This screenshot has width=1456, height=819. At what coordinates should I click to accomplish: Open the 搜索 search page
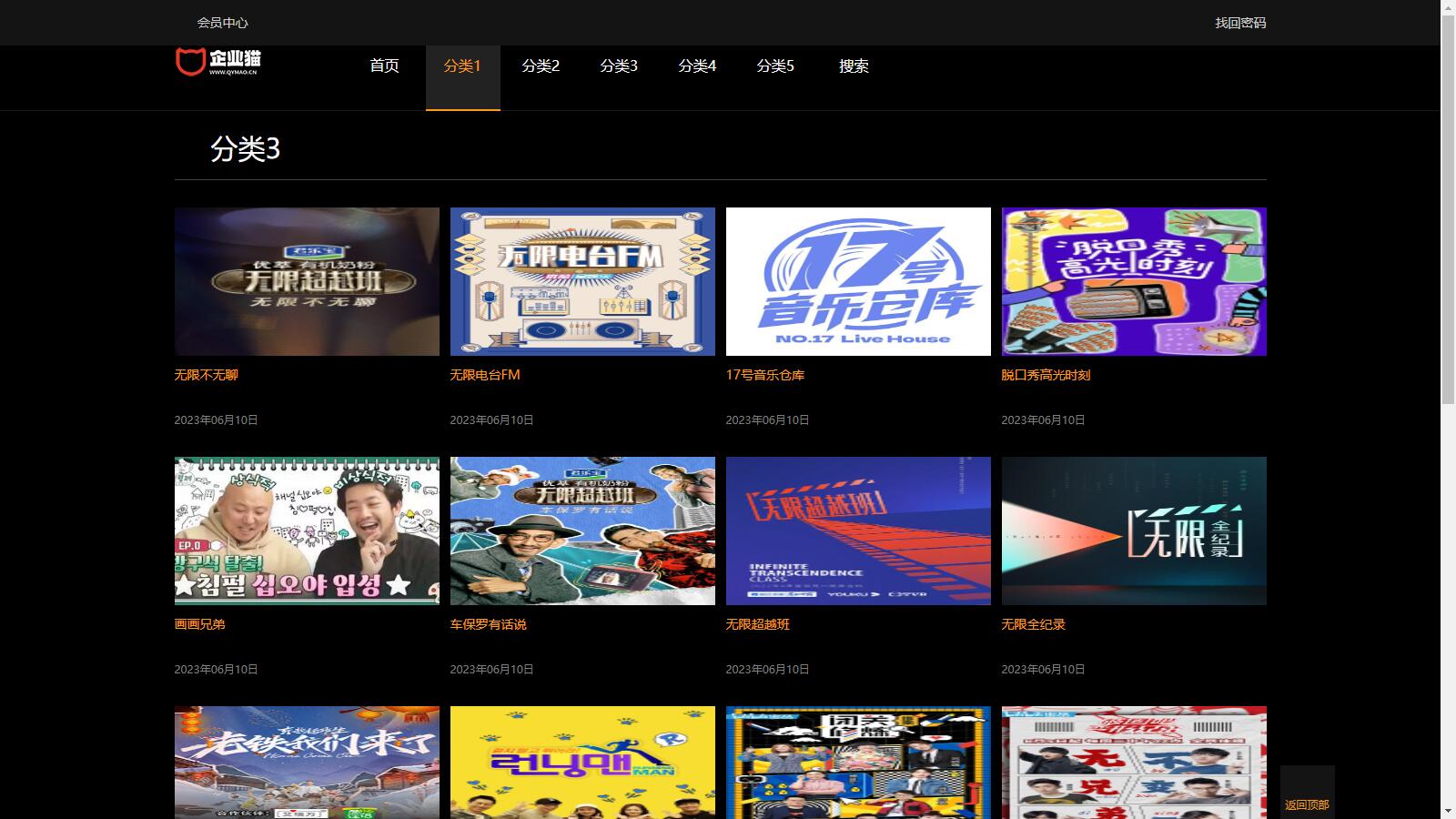click(854, 66)
